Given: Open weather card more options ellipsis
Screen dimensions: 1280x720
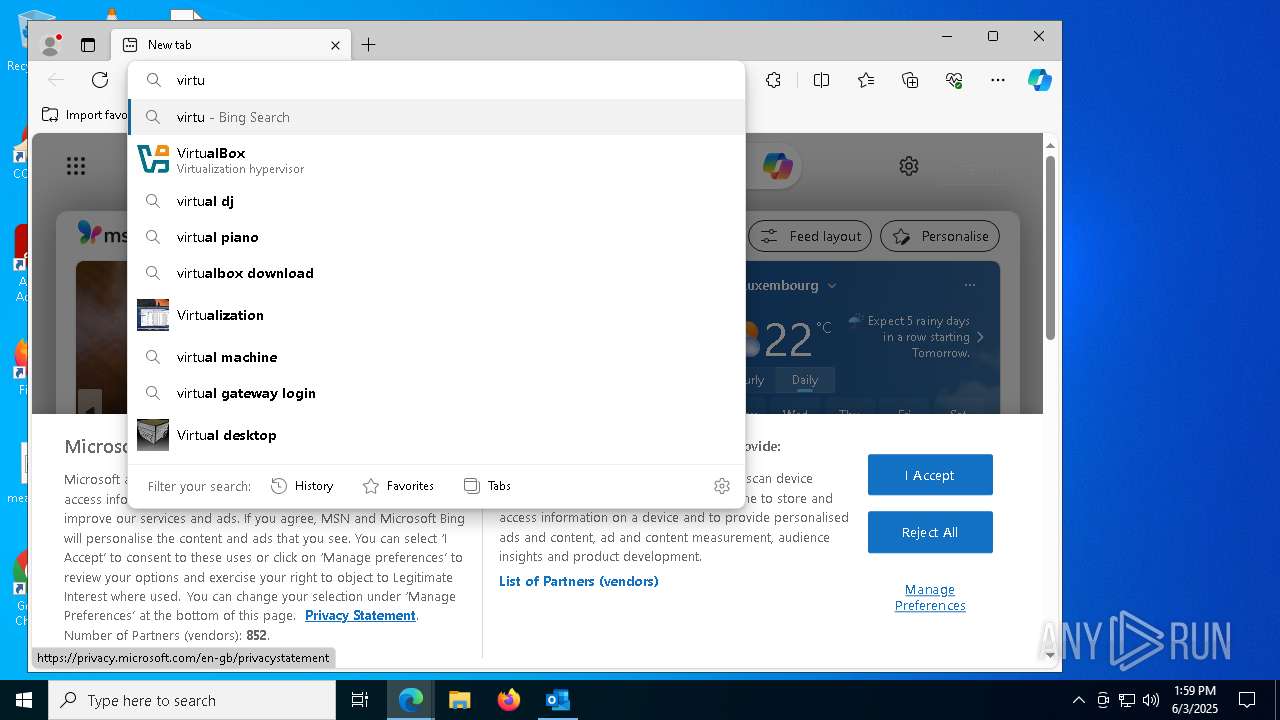Looking at the screenshot, I should pos(969,285).
